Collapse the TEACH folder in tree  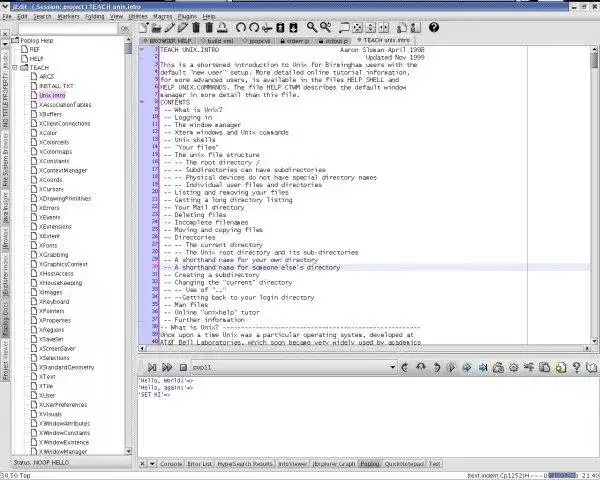[15, 68]
